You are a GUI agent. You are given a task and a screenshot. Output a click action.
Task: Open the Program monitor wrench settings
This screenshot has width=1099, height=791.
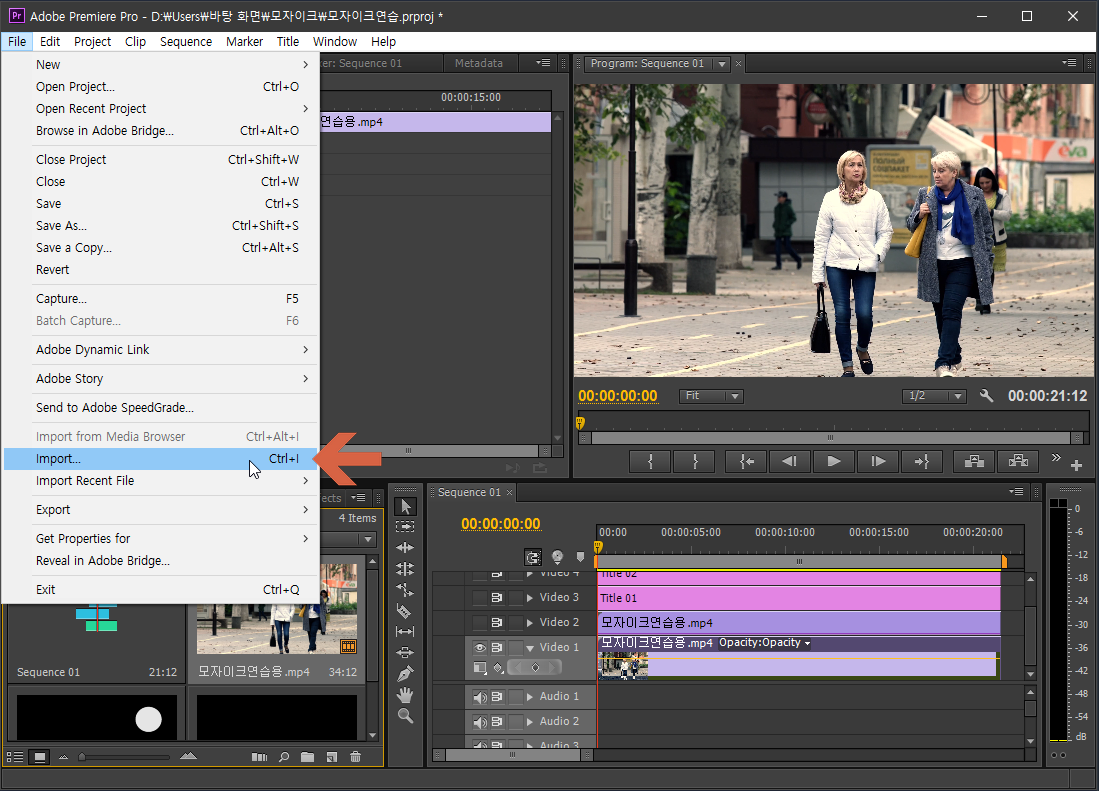(x=986, y=396)
